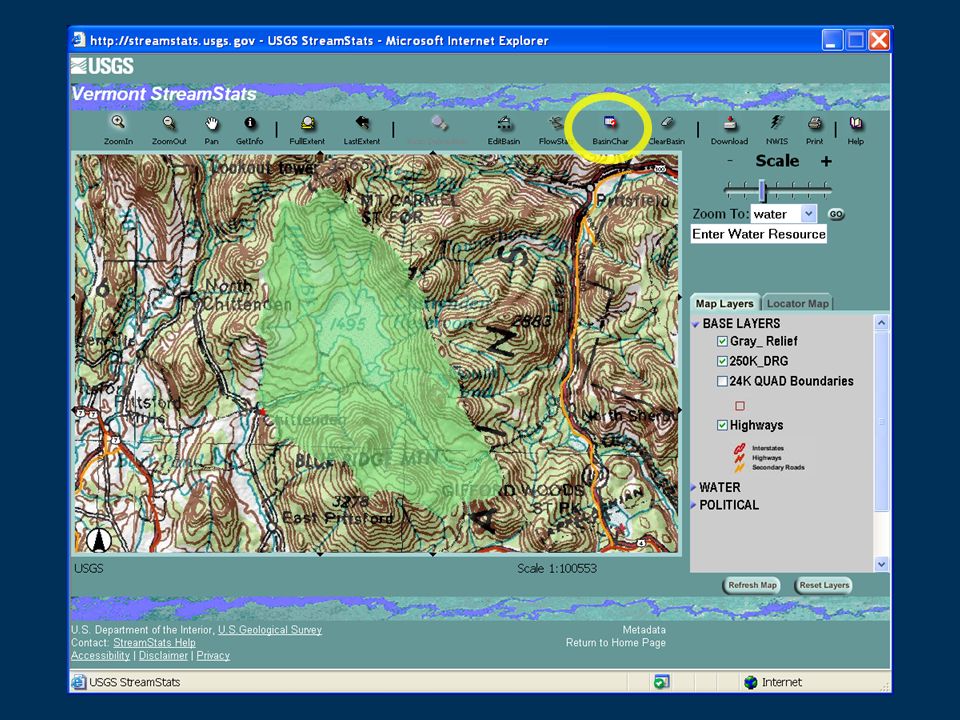
Task: Click the Scale slider handle
Action: pos(762,190)
